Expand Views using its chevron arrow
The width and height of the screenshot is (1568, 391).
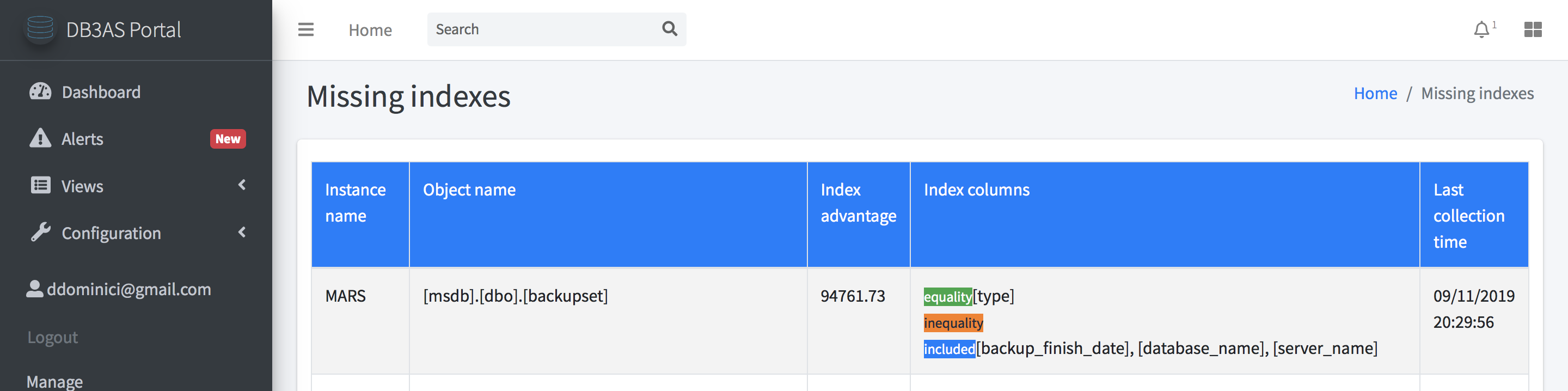[x=242, y=185]
